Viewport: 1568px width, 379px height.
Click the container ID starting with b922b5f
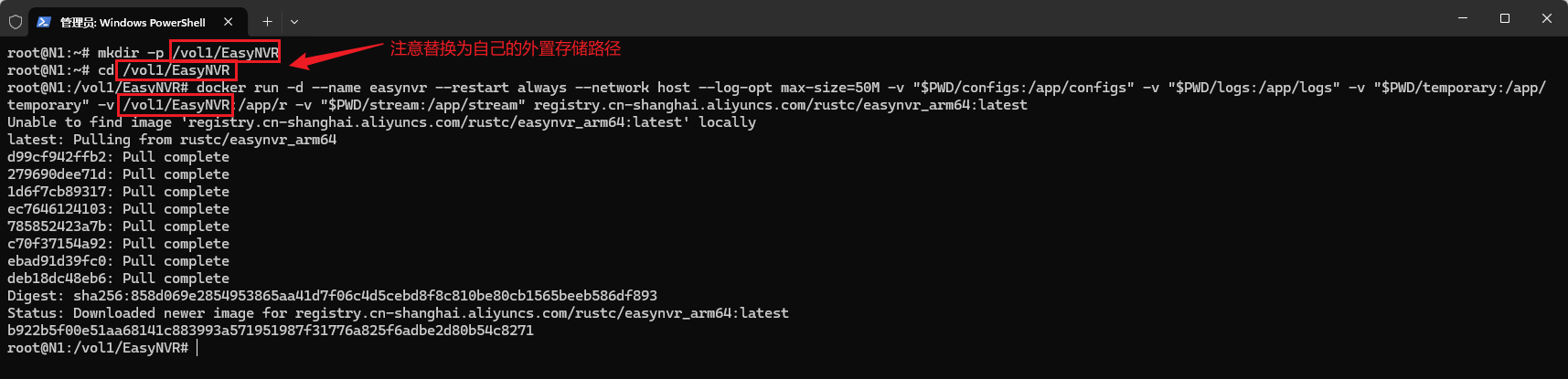(270, 330)
